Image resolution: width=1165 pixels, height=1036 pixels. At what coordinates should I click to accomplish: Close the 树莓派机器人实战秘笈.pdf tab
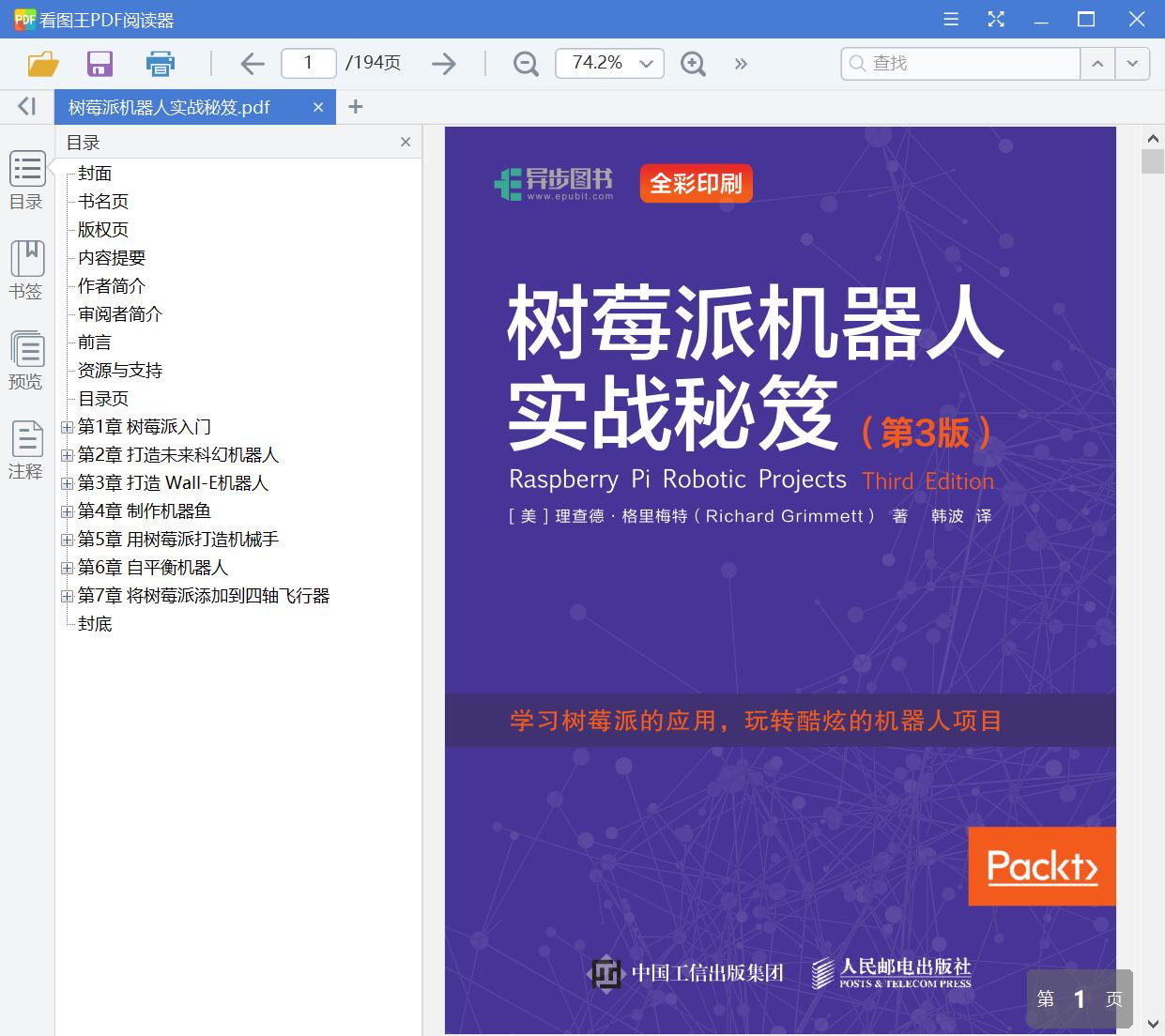[x=318, y=108]
